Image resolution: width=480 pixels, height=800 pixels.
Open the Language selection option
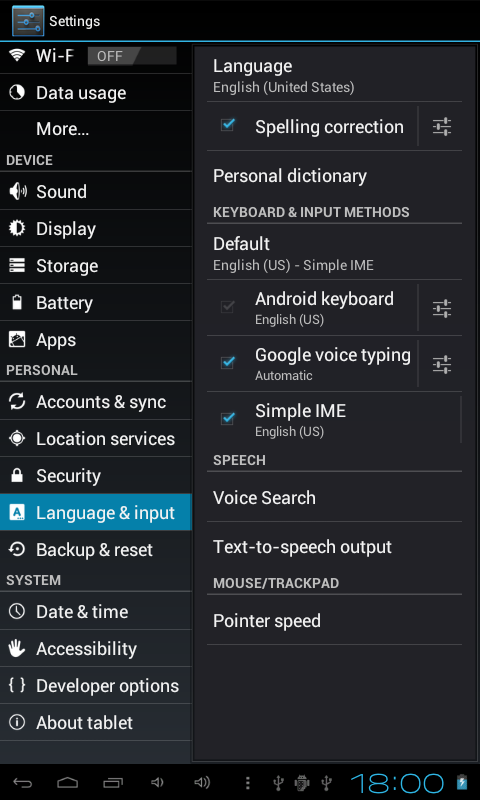(x=334, y=76)
